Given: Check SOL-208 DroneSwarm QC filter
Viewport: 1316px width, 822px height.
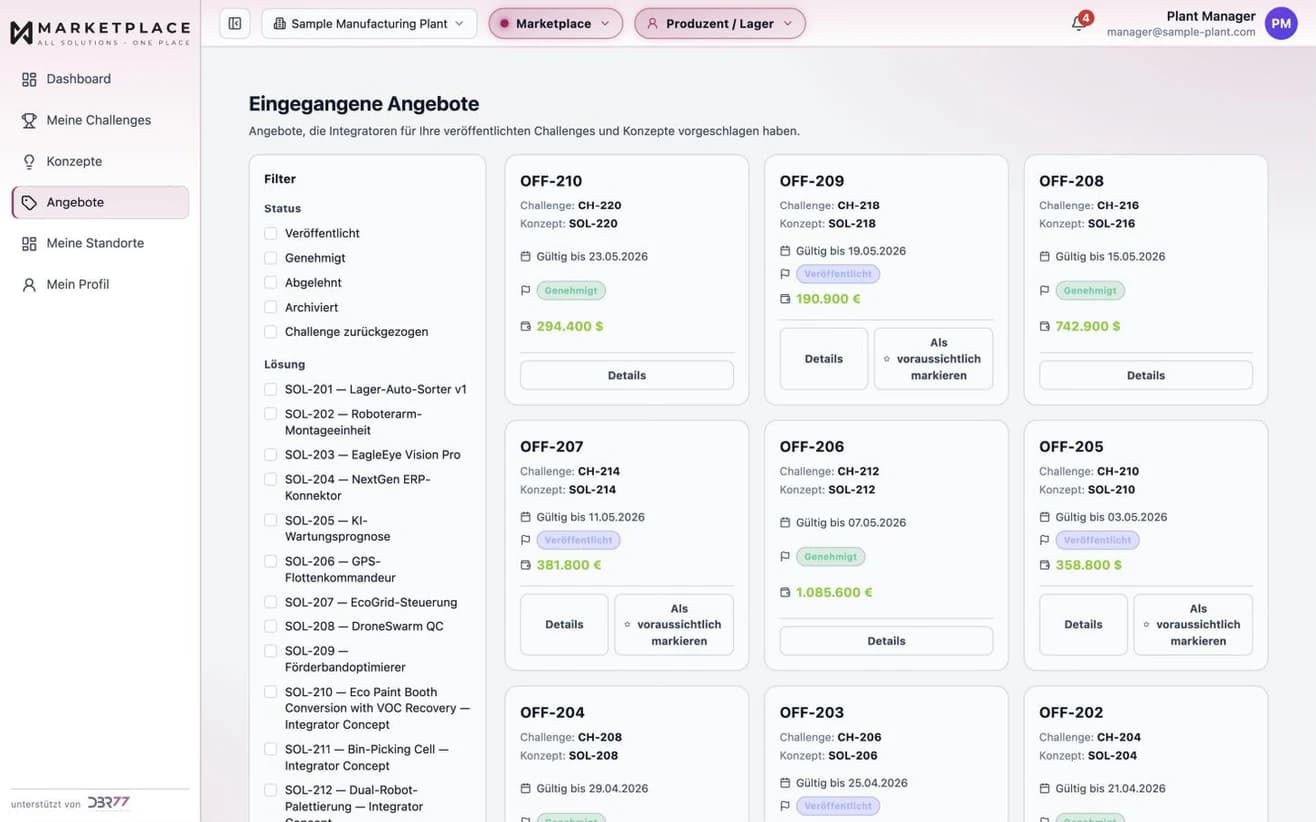Looking at the screenshot, I should tap(270, 626).
